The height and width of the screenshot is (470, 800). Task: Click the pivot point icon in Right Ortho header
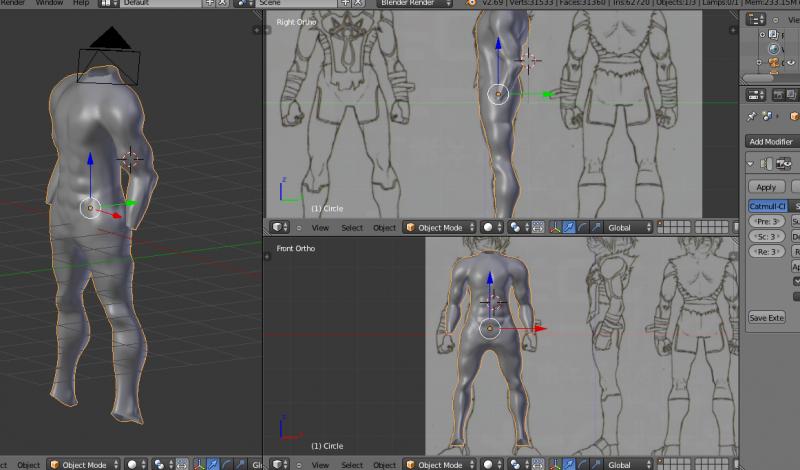(x=516, y=227)
